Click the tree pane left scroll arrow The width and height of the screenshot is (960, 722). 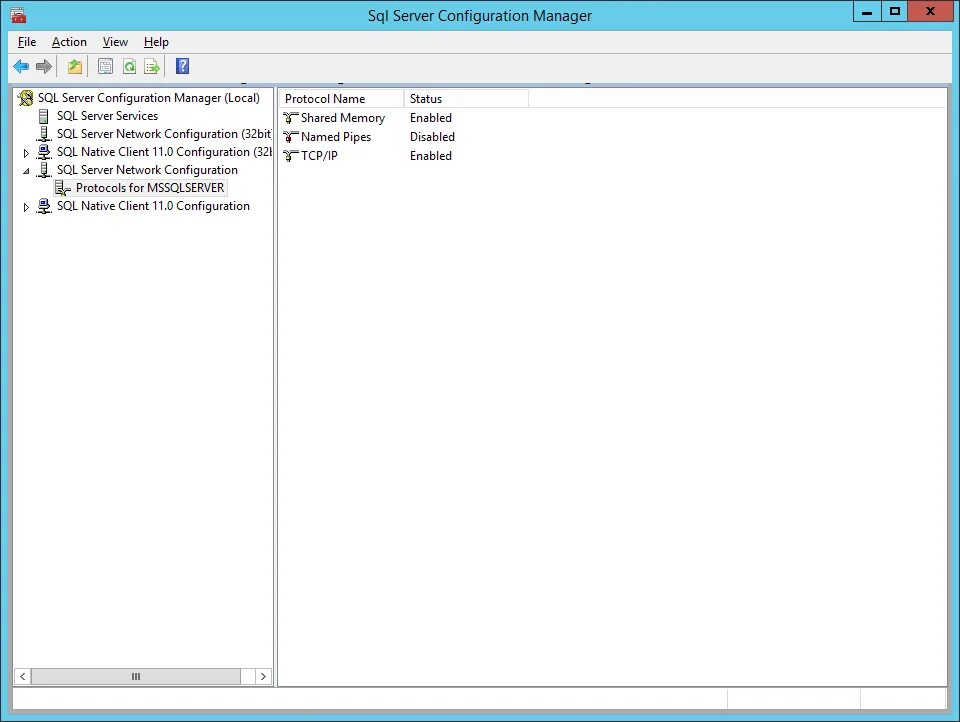coord(23,676)
